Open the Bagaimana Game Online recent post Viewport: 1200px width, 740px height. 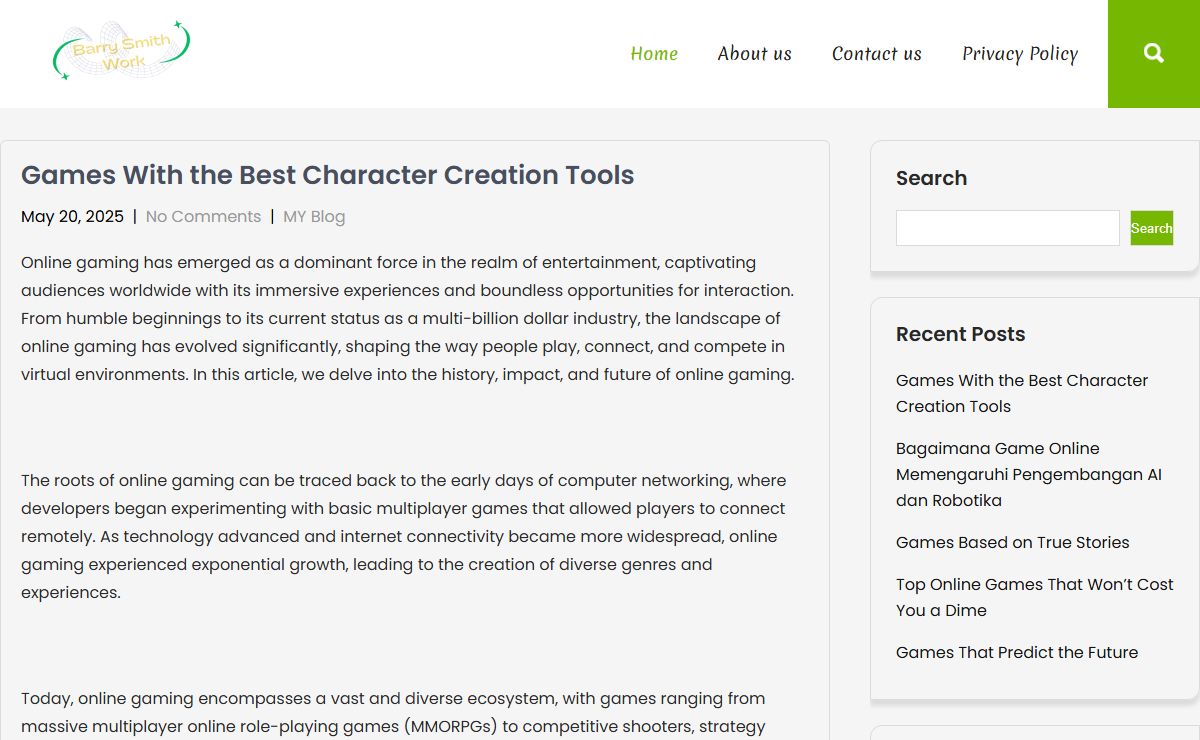pos(1029,474)
